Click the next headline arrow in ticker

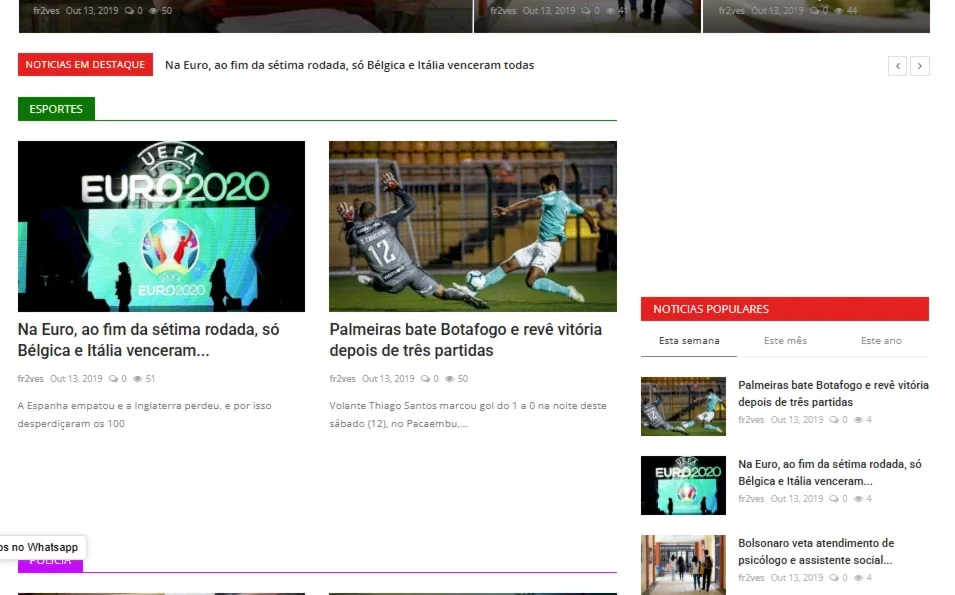pos(920,66)
